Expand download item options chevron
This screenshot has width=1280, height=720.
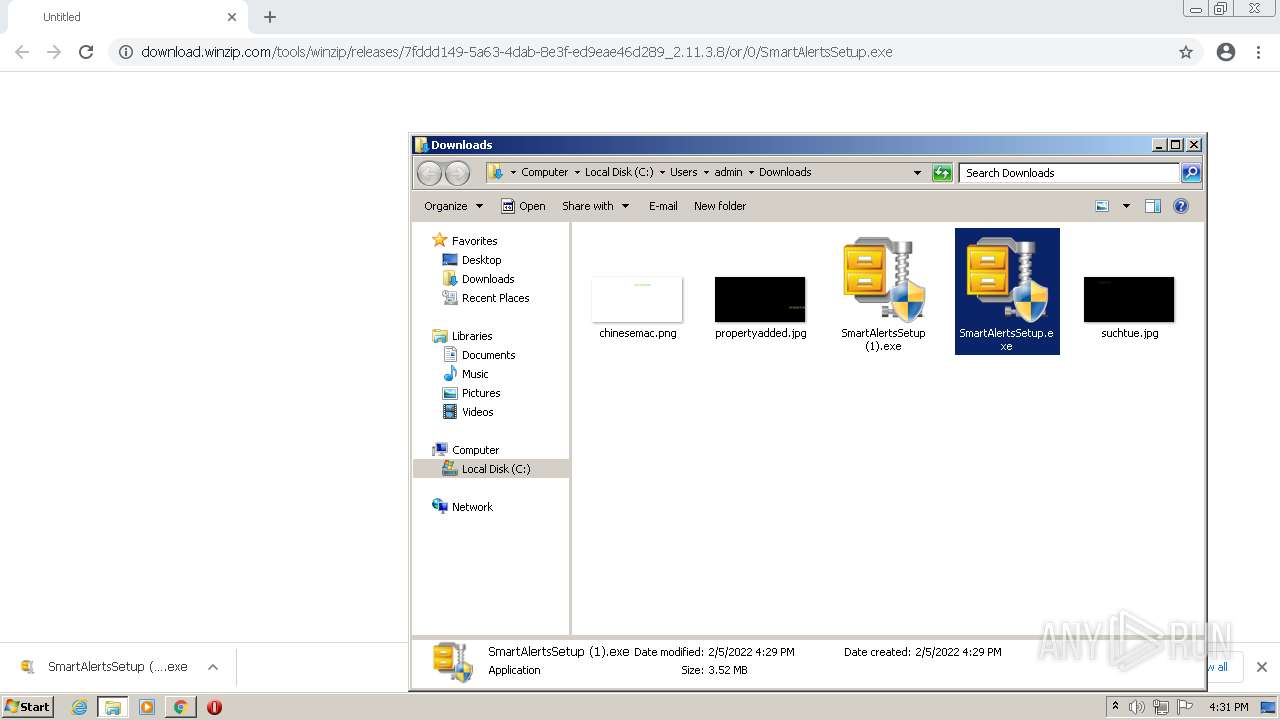coord(213,667)
